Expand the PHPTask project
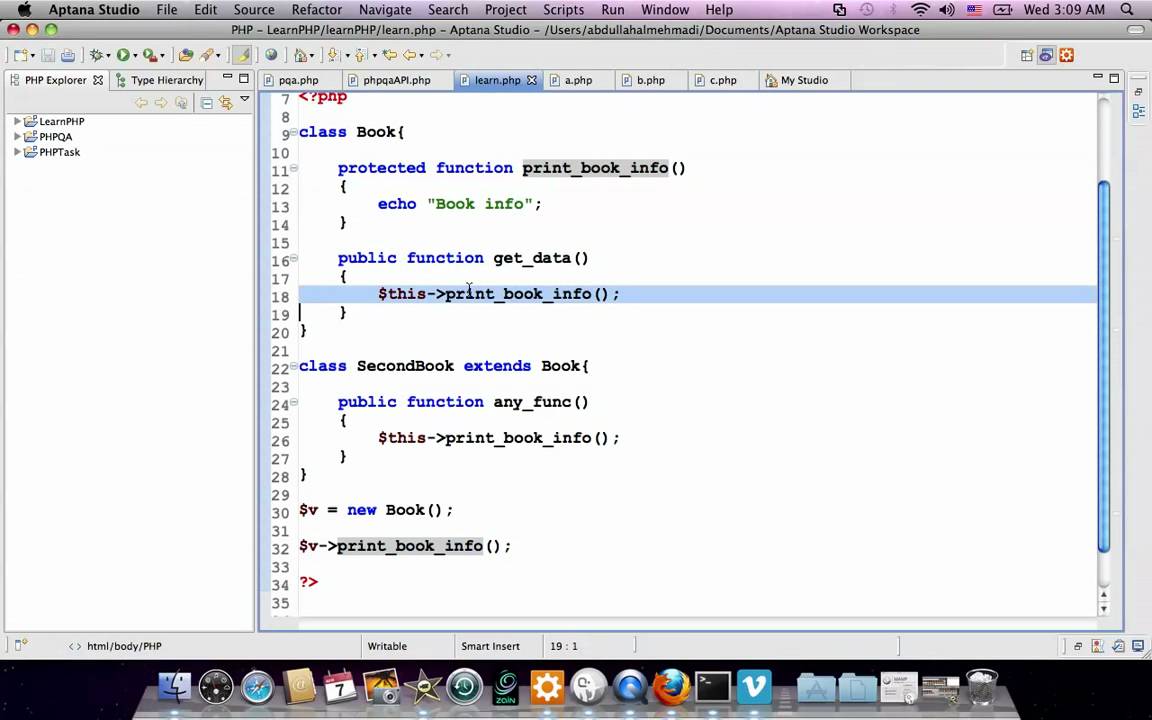Screen dimensions: 1152x720 coord(18,152)
